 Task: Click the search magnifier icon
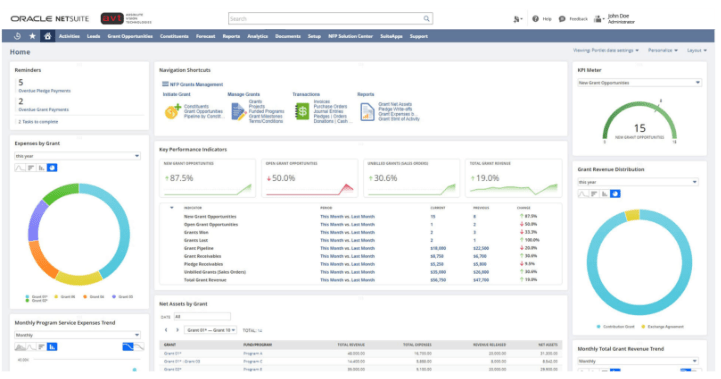tap(427, 18)
